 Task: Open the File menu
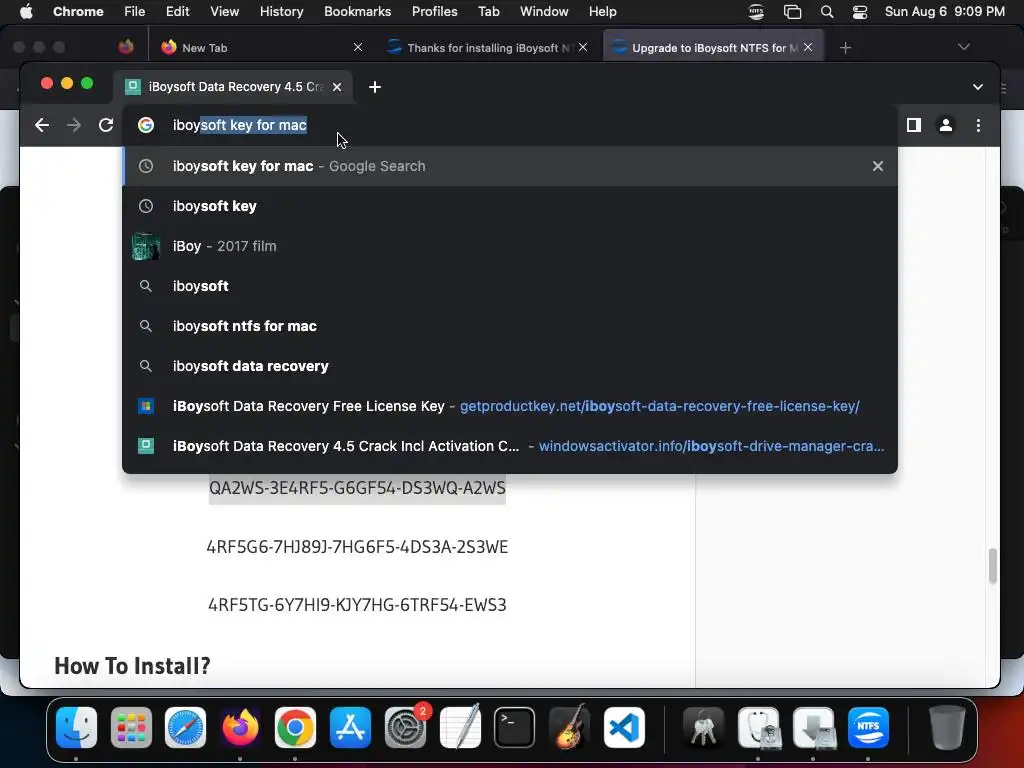(135, 11)
